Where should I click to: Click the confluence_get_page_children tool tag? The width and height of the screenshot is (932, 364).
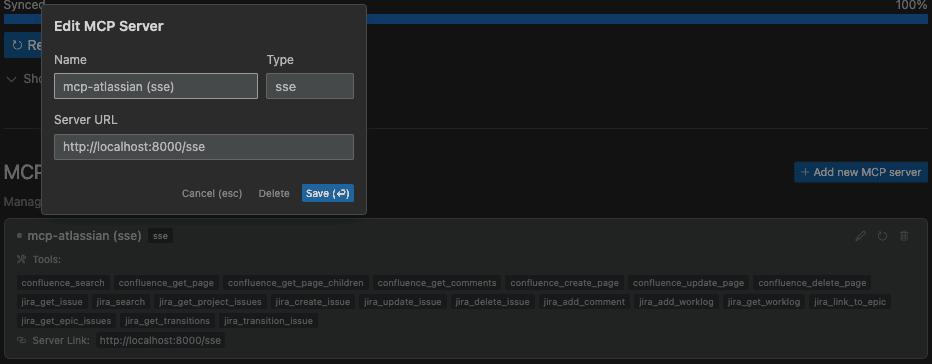point(297,283)
